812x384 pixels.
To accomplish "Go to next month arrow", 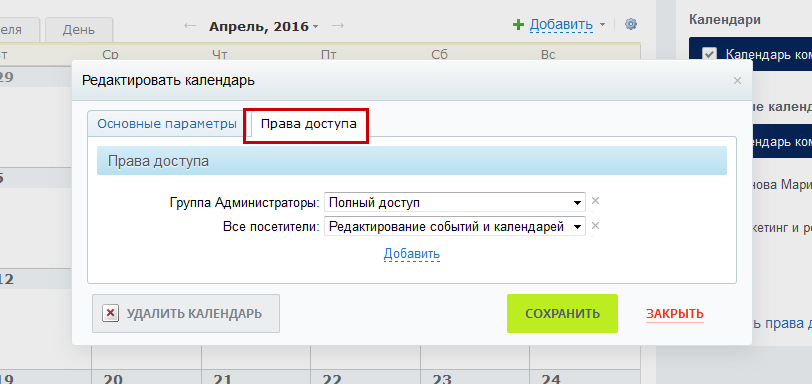I will pyautogui.click(x=338, y=25).
